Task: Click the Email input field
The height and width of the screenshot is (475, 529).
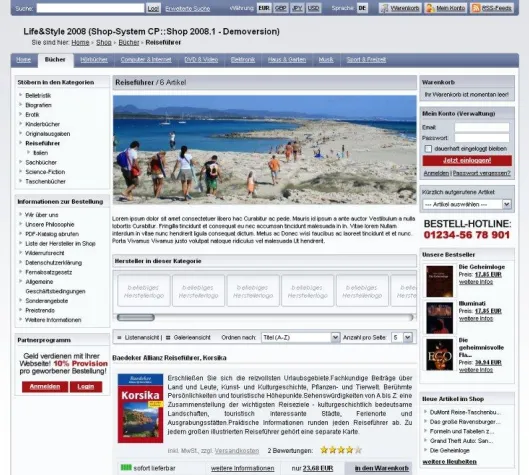Action: coord(482,127)
